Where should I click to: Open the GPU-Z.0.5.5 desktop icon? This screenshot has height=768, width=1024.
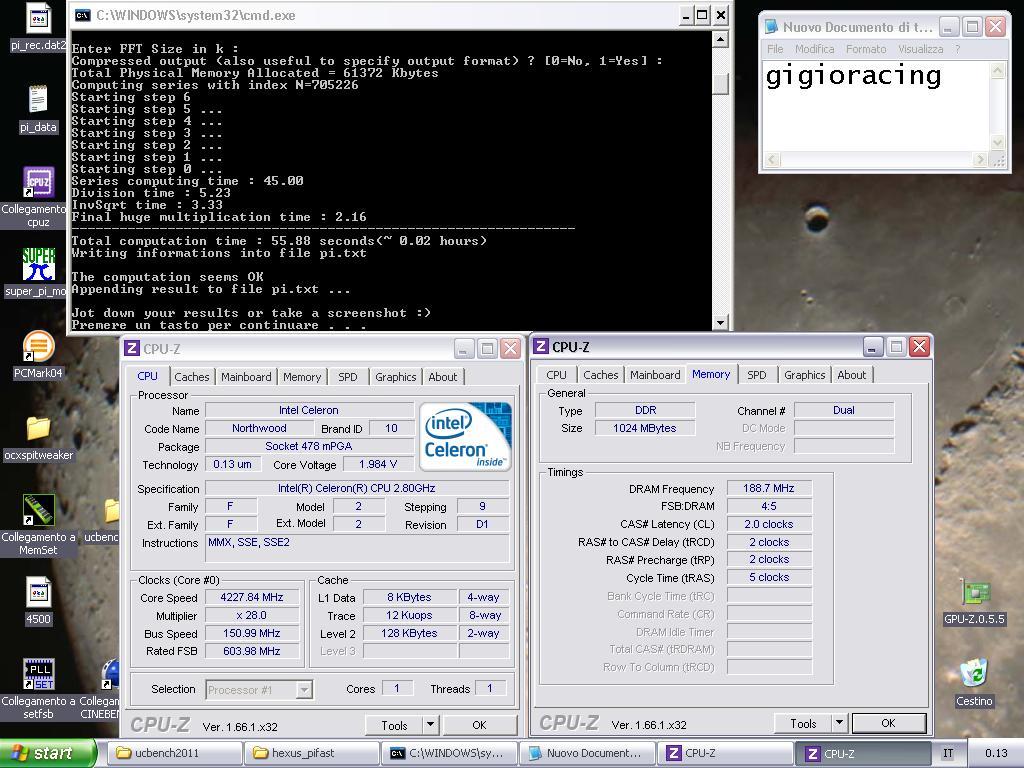974,592
